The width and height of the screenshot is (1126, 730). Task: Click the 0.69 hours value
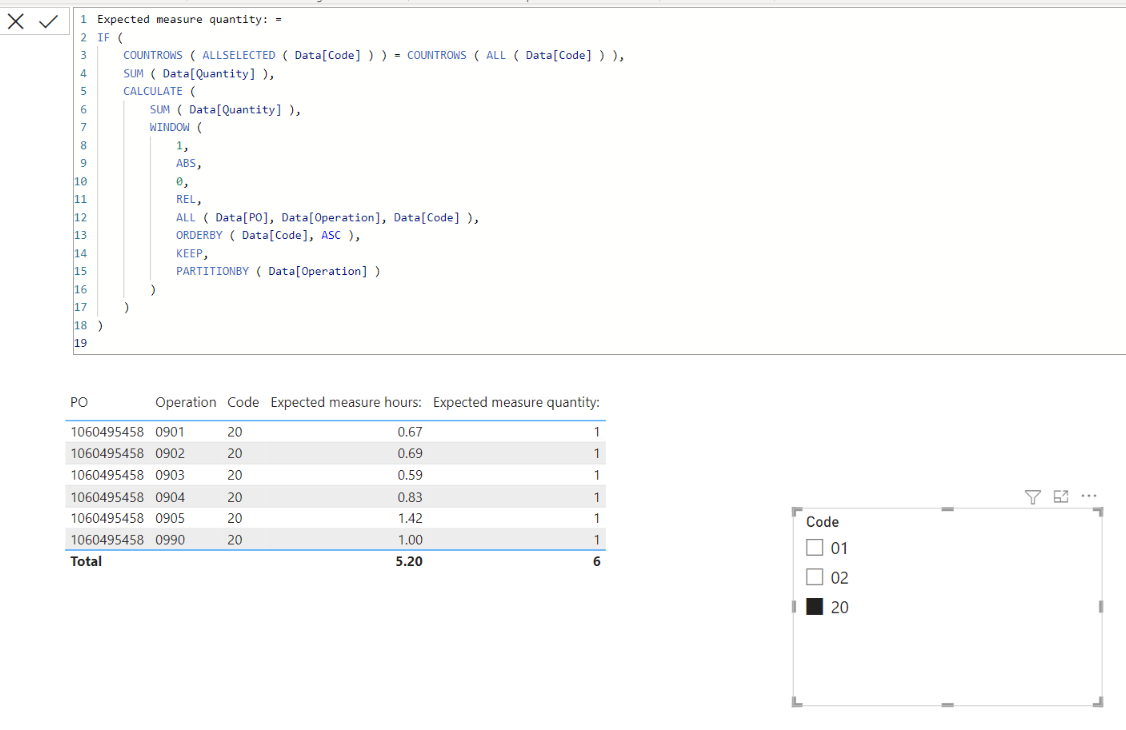coord(410,454)
